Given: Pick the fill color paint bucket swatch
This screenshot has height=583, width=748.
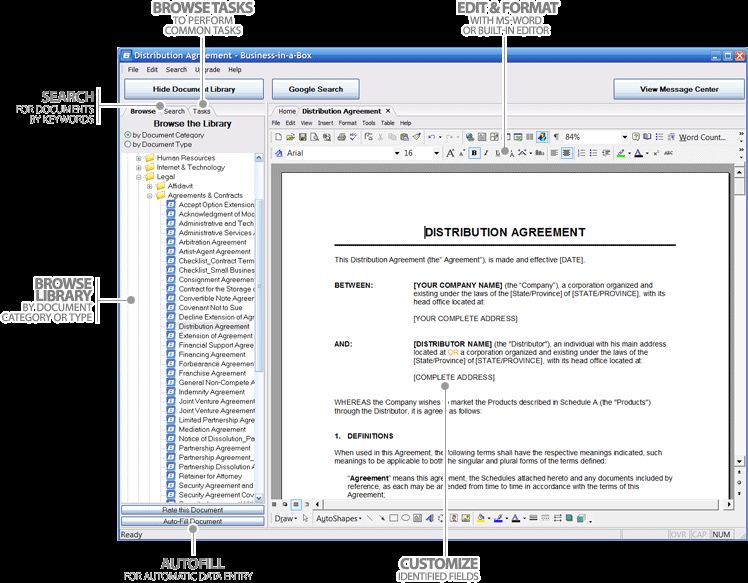Looking at the screenshot, I should point(481,518).
